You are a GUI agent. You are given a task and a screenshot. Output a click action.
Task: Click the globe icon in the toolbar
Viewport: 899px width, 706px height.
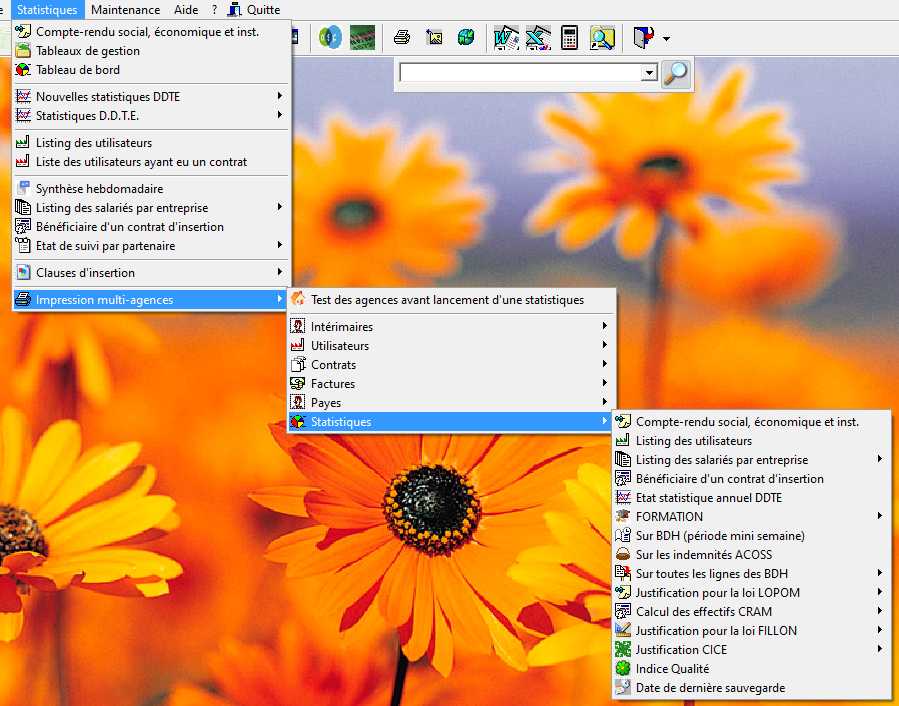click(466, 38)
